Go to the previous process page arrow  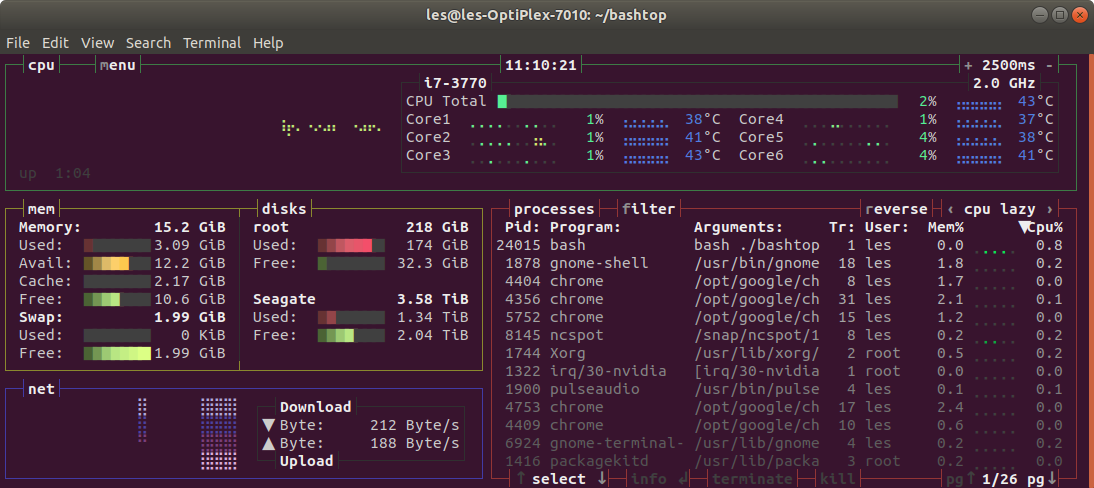tap(970, 480)
